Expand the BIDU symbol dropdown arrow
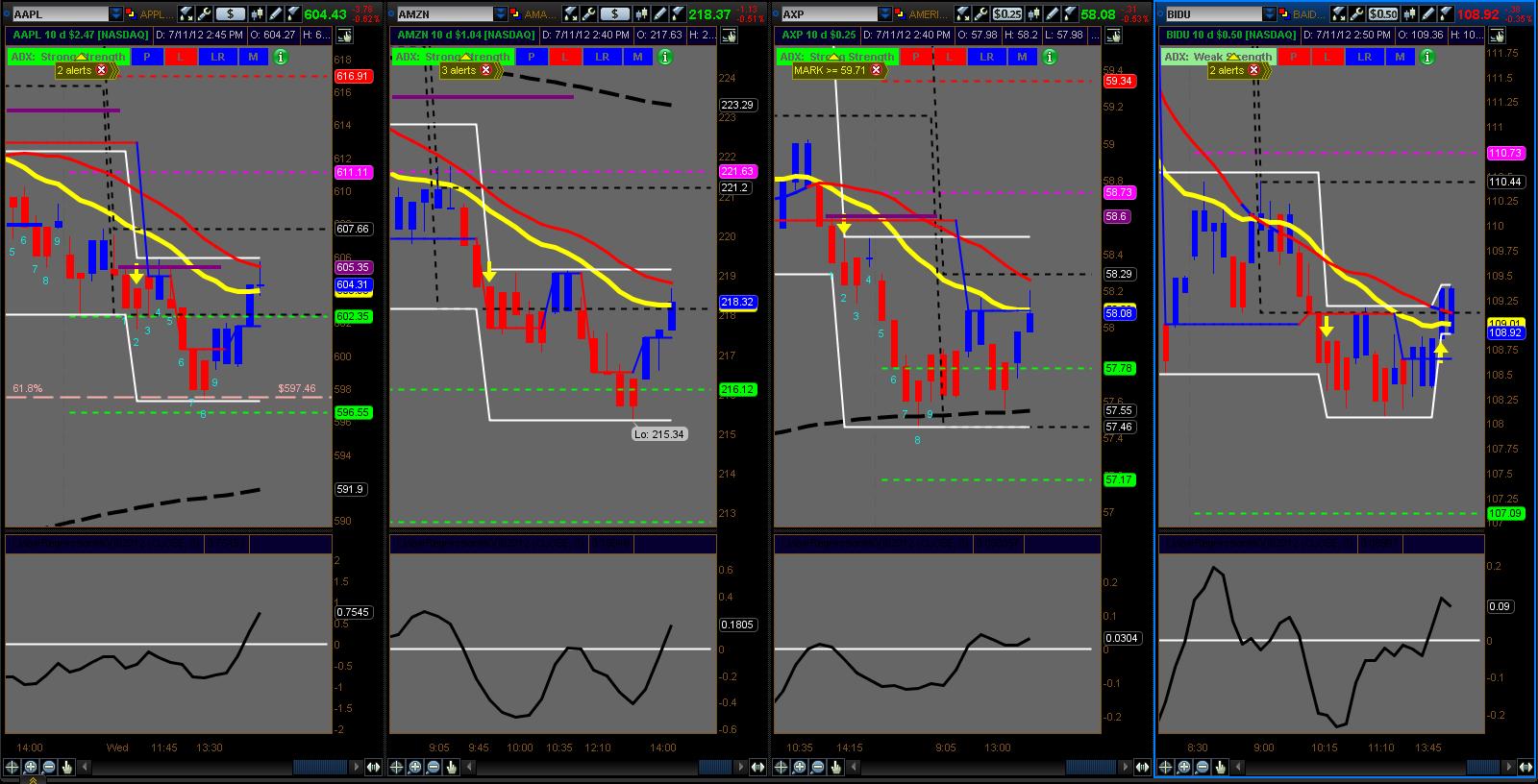The height and width of the screenshot is (784, 1538). point(1269,14)
